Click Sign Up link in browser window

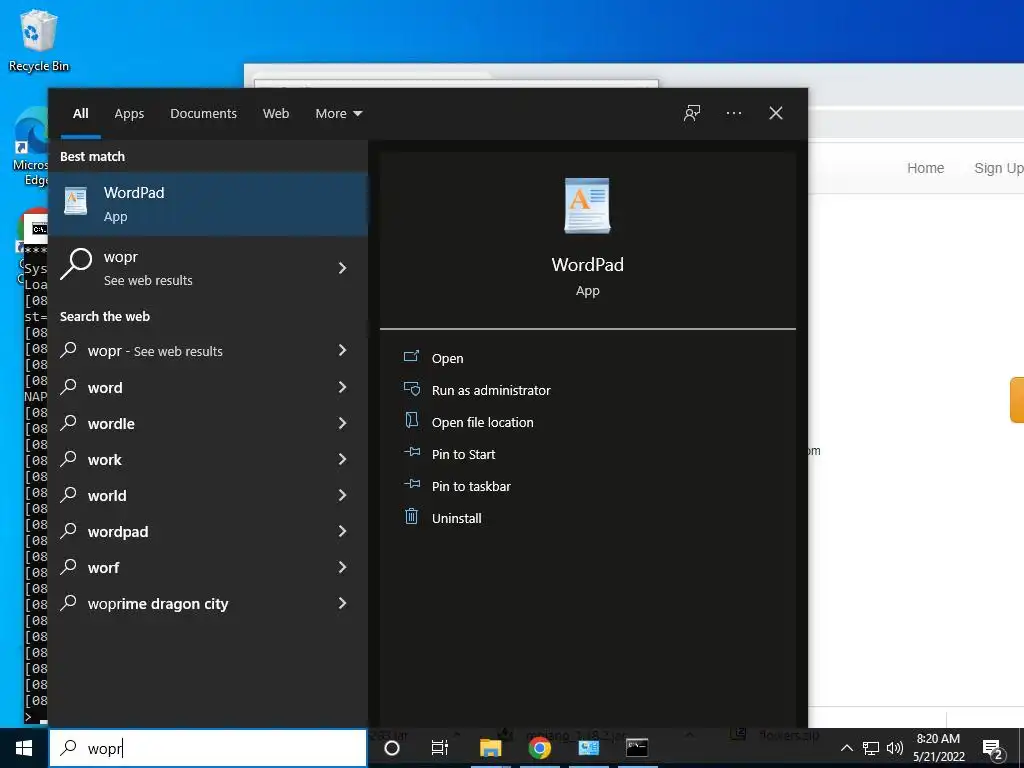coord(999,168)
